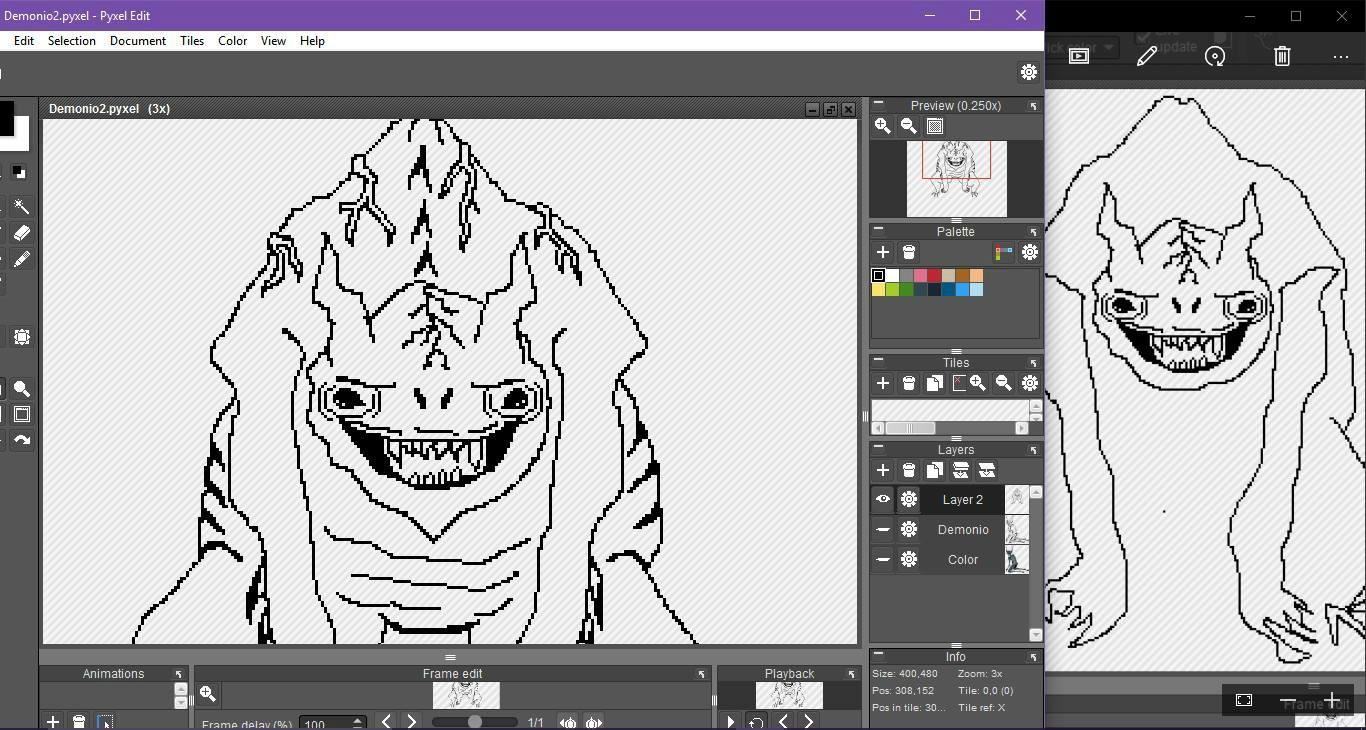
Task: Duplicate the current layer
Action: 934,470
